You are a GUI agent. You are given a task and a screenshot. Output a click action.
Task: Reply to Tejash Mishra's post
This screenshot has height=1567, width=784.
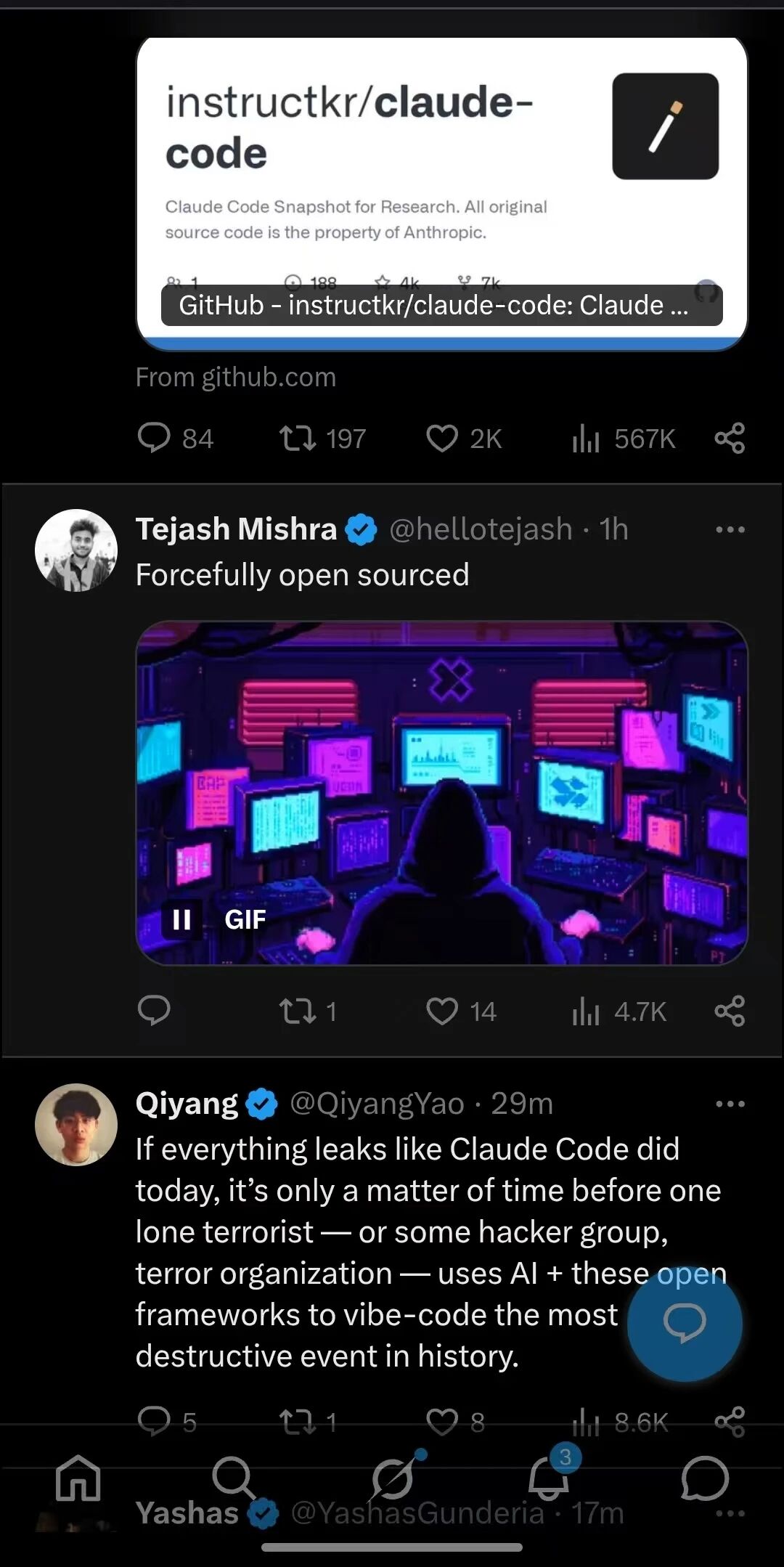[154, 1011]
